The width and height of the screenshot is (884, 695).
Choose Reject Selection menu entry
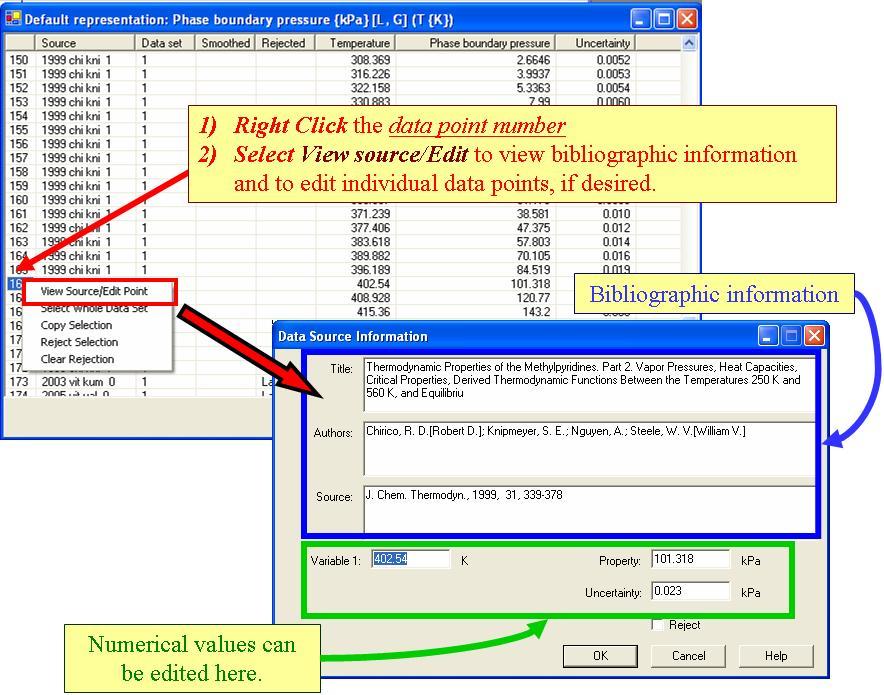(79, 342)
